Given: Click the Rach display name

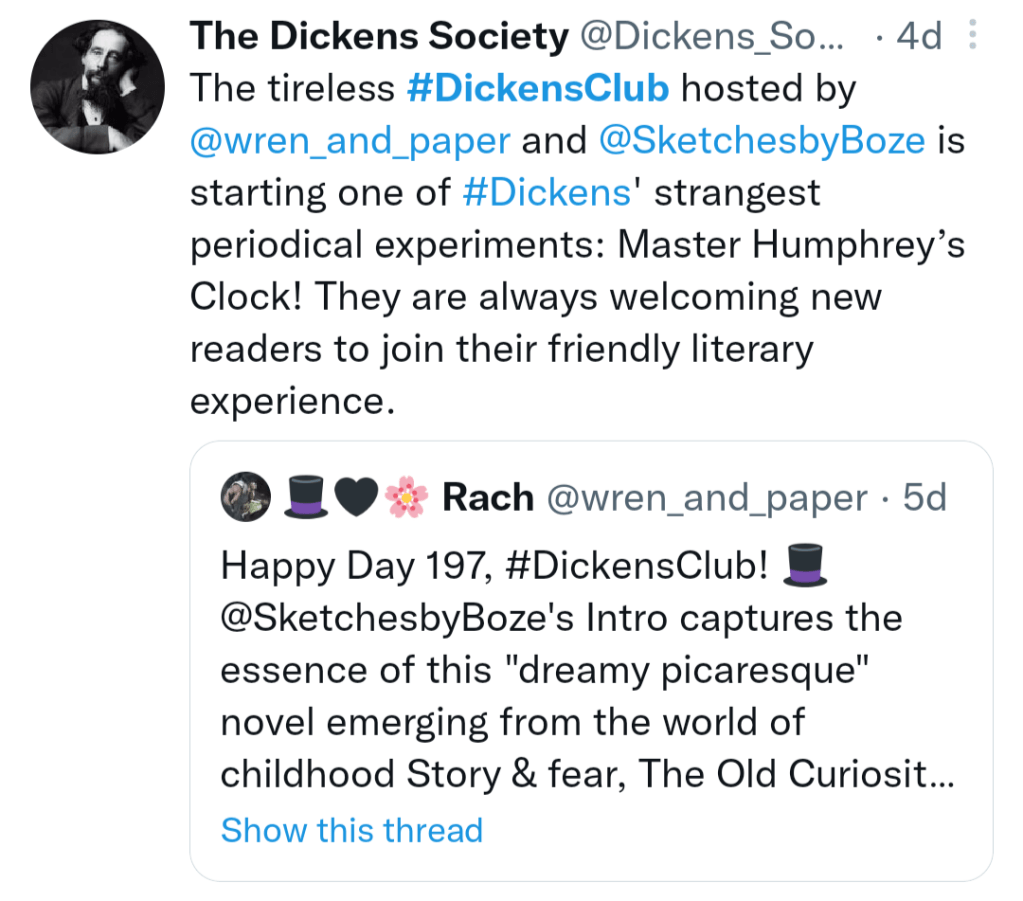Looking at the screenshot, I should coord(488,497).
